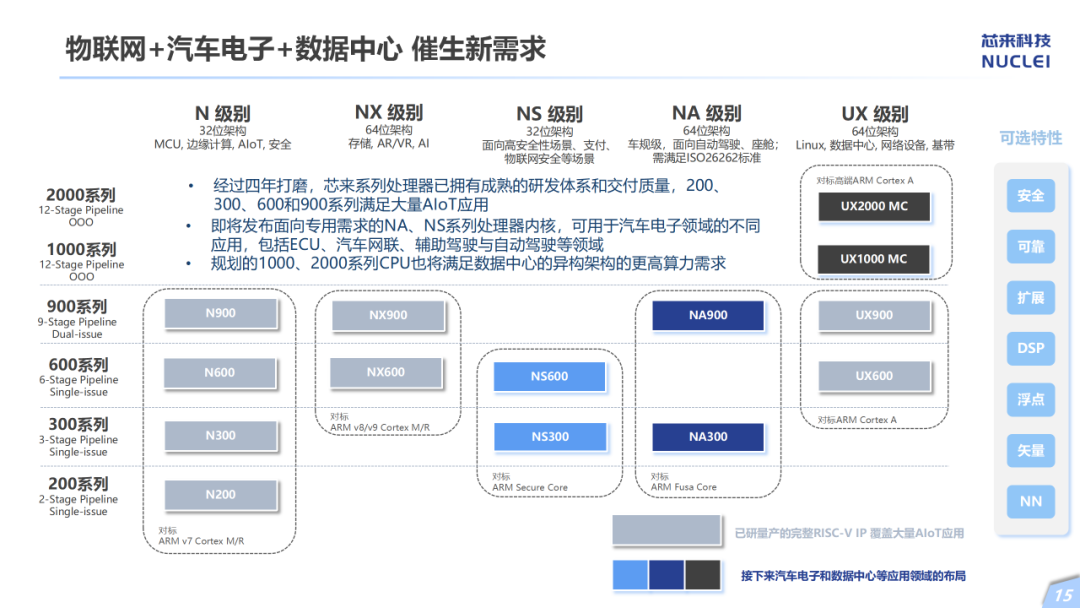The height and width of the screenshot is (608, 1080).
Task: Click legend text 接下来汽车电子和数据中心
Action: tap(853, 576)
